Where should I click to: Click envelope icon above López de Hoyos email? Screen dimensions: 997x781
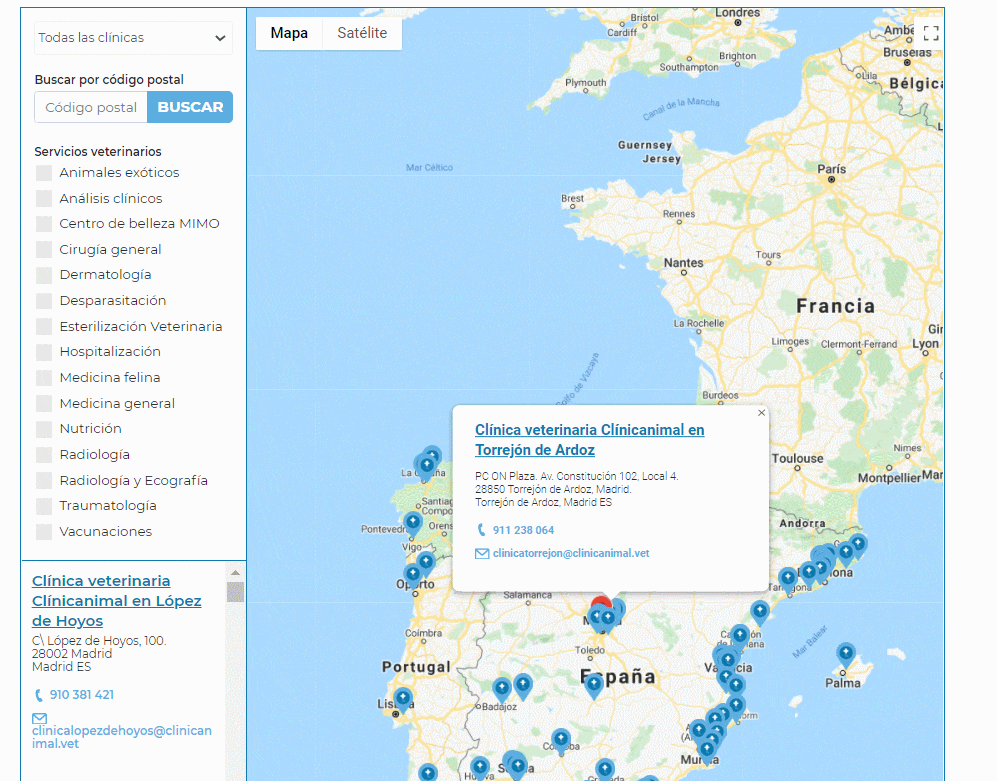tap(39, 719)
